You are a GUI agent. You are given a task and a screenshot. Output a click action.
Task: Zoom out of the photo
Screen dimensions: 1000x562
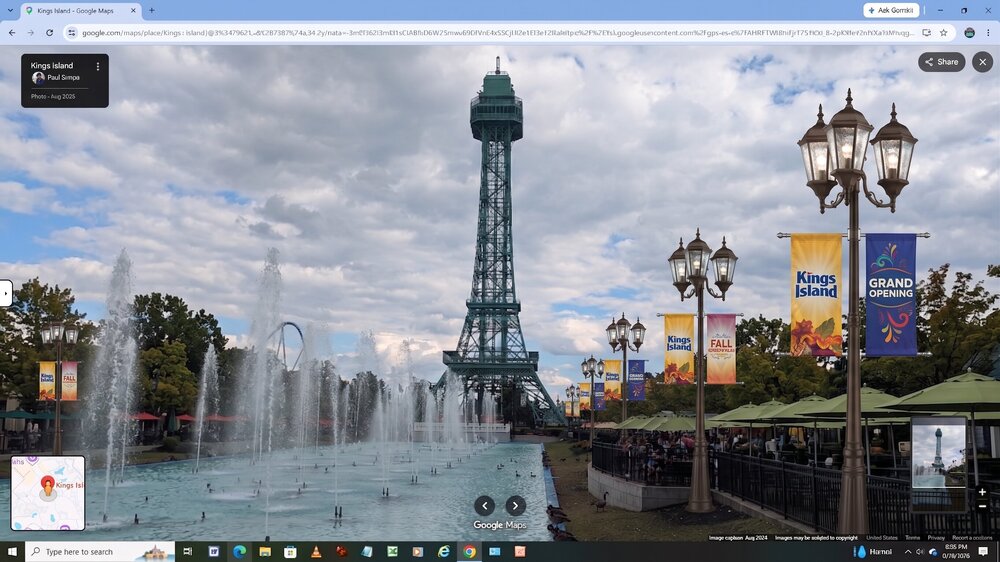pos(982,507)
